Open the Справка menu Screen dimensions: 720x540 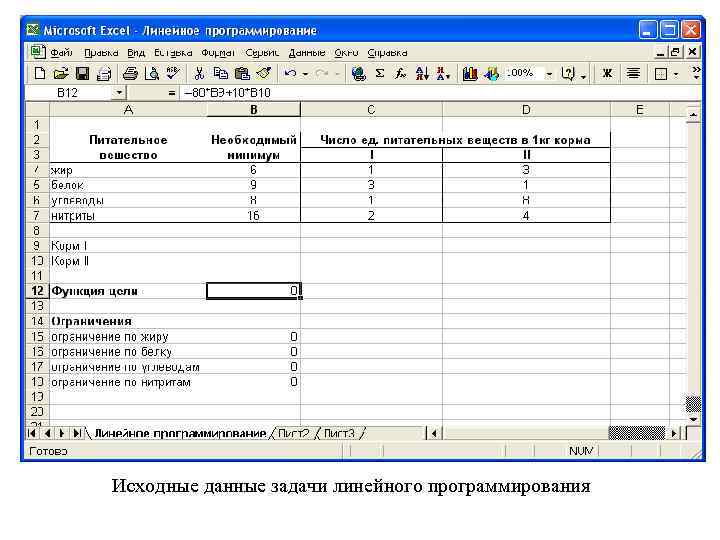387,53
